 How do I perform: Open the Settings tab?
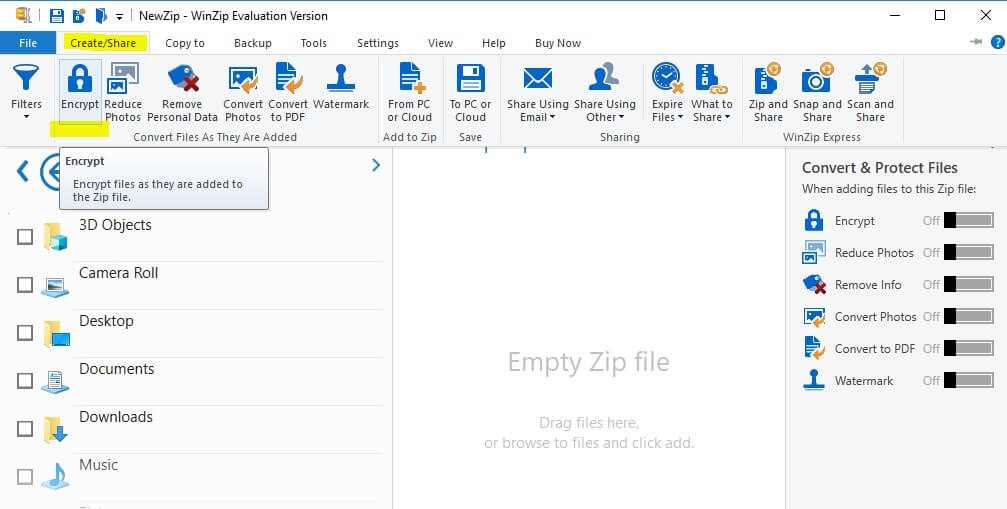click(378, 43)
